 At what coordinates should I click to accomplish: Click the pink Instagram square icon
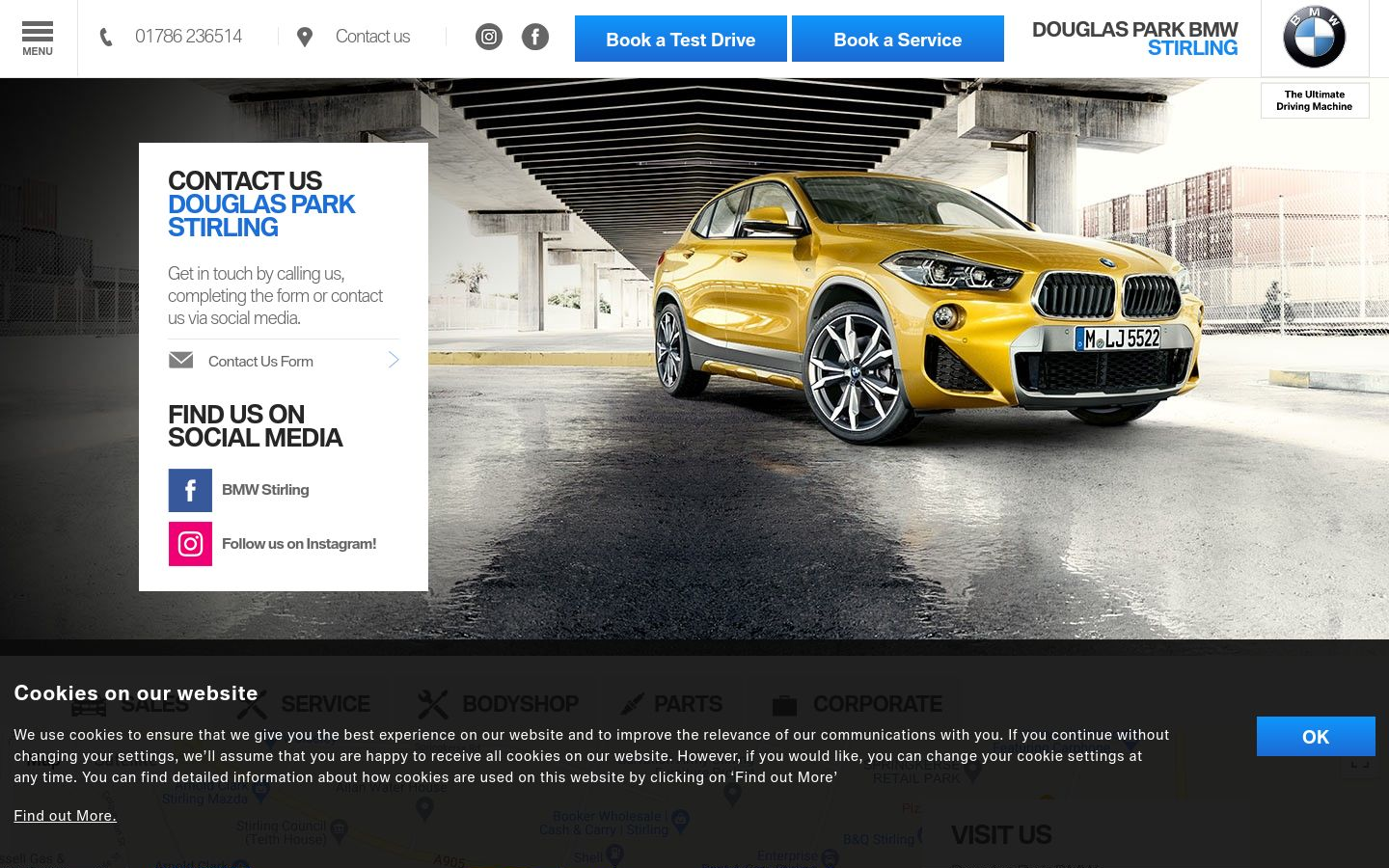tap(190, 544)
